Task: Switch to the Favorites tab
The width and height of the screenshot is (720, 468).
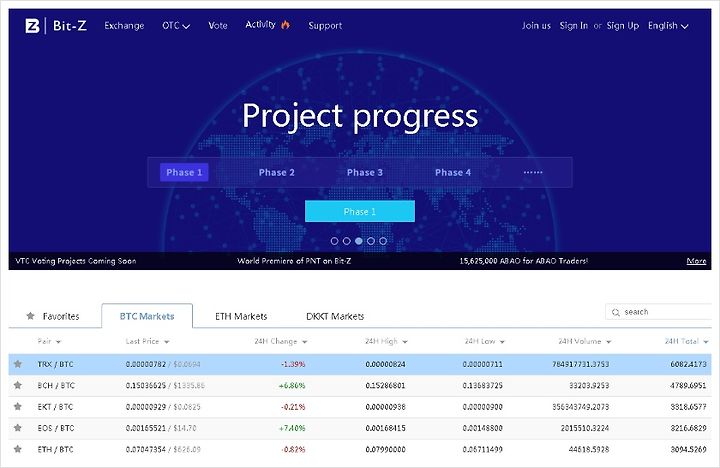Action: tap(53, 316)
